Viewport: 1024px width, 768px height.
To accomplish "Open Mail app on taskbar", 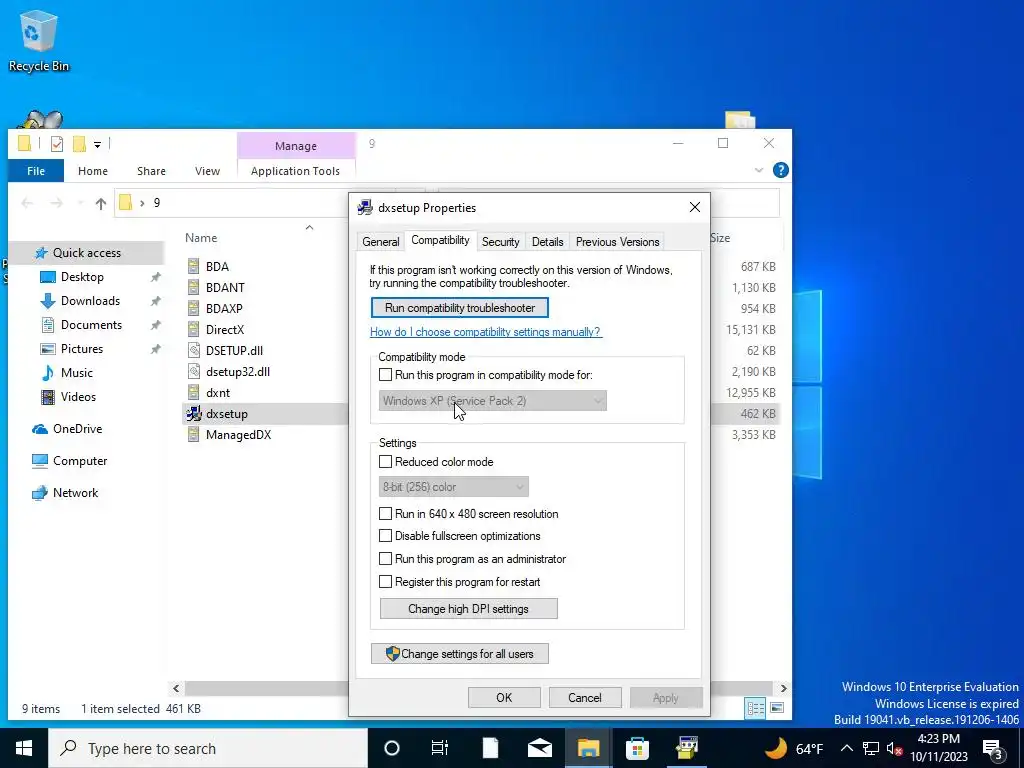I will click(x=539, y=748).
